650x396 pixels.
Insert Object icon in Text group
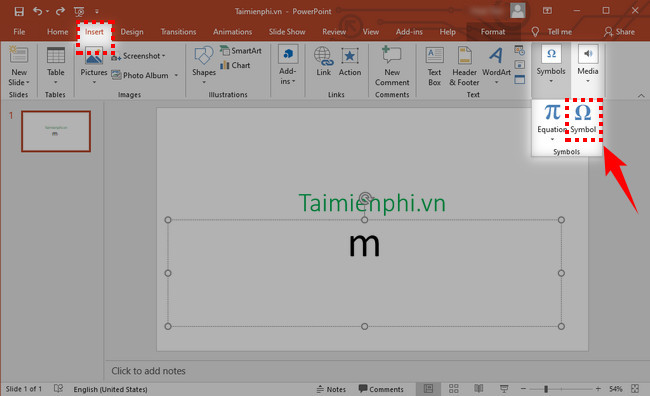(519, 79)
